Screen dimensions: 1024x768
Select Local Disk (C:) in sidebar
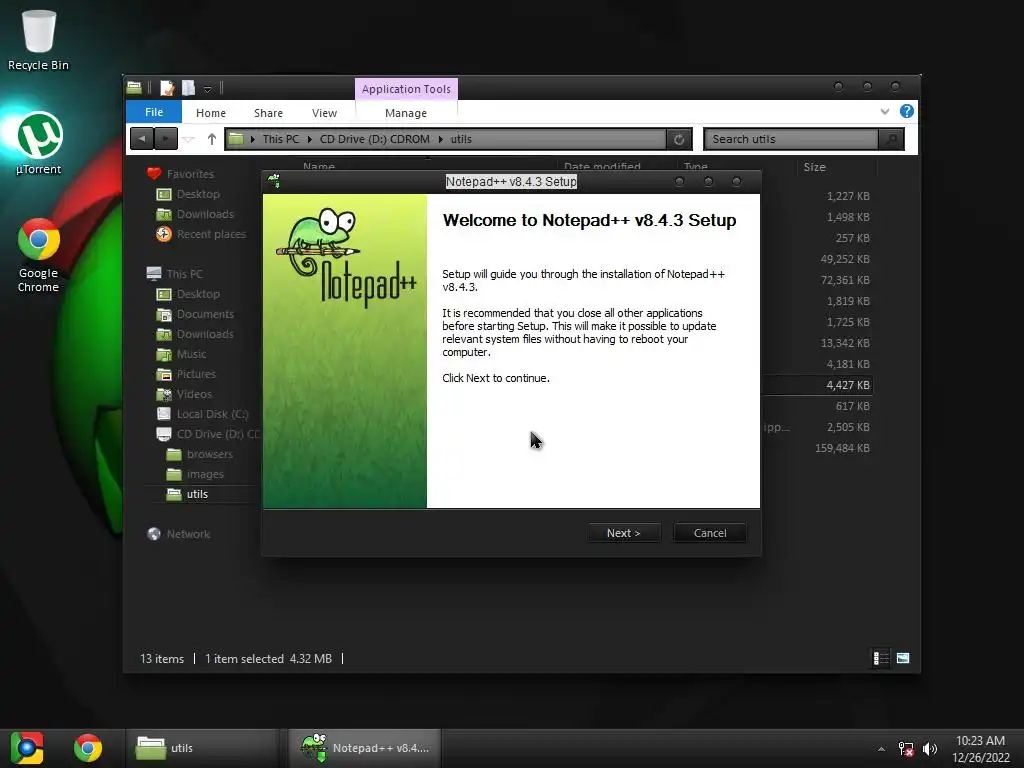(x=212, y=414)
